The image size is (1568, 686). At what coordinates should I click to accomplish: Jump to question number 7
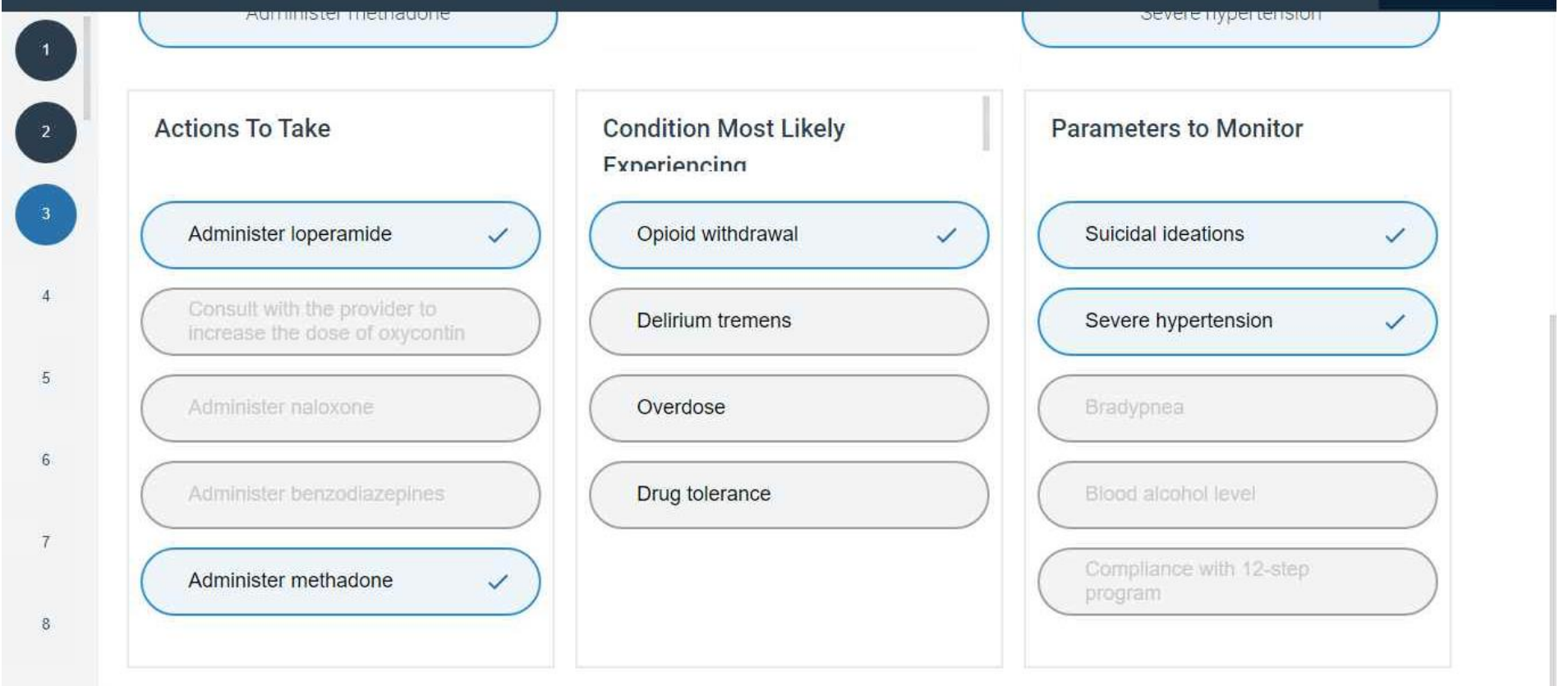point(46,542)
